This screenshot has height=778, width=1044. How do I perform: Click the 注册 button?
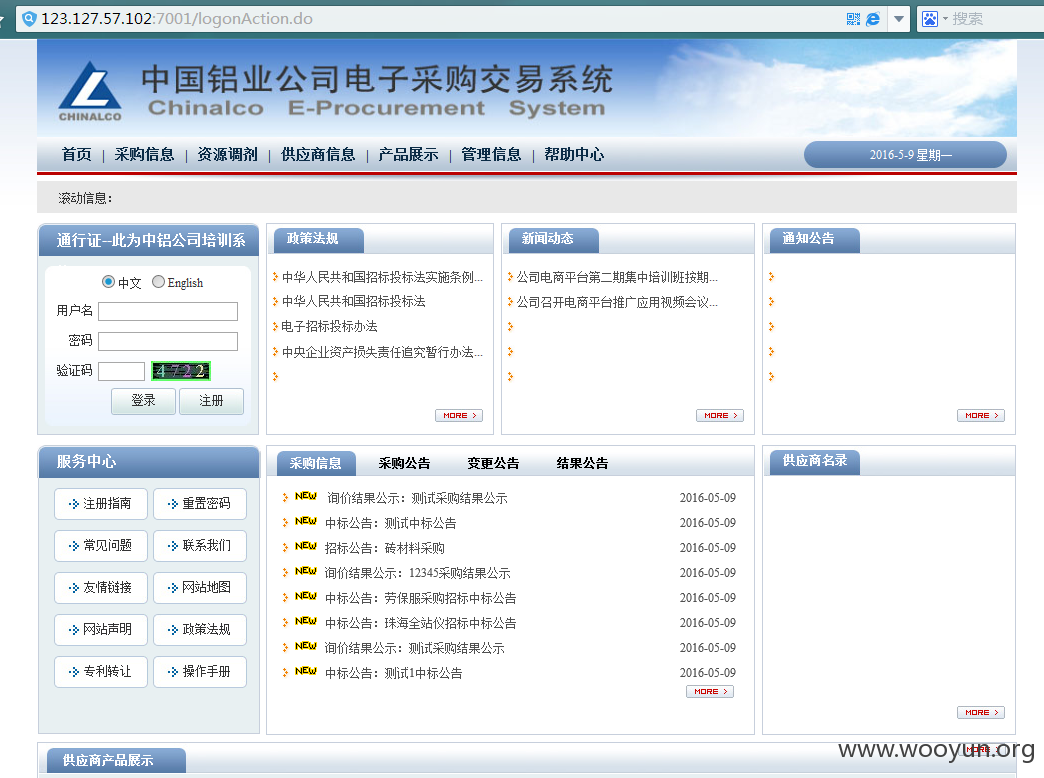[x=211, y=401]
